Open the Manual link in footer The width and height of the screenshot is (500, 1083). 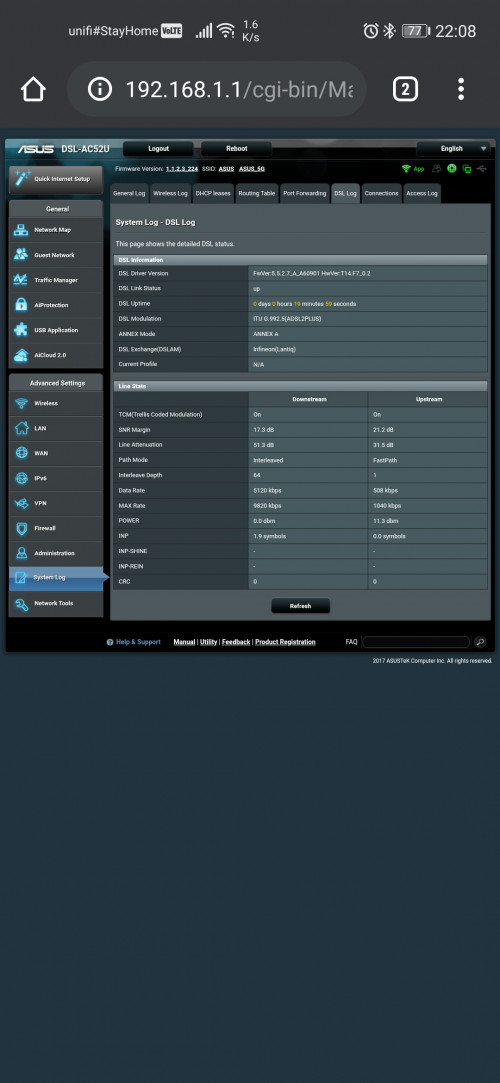coord(184,642)
